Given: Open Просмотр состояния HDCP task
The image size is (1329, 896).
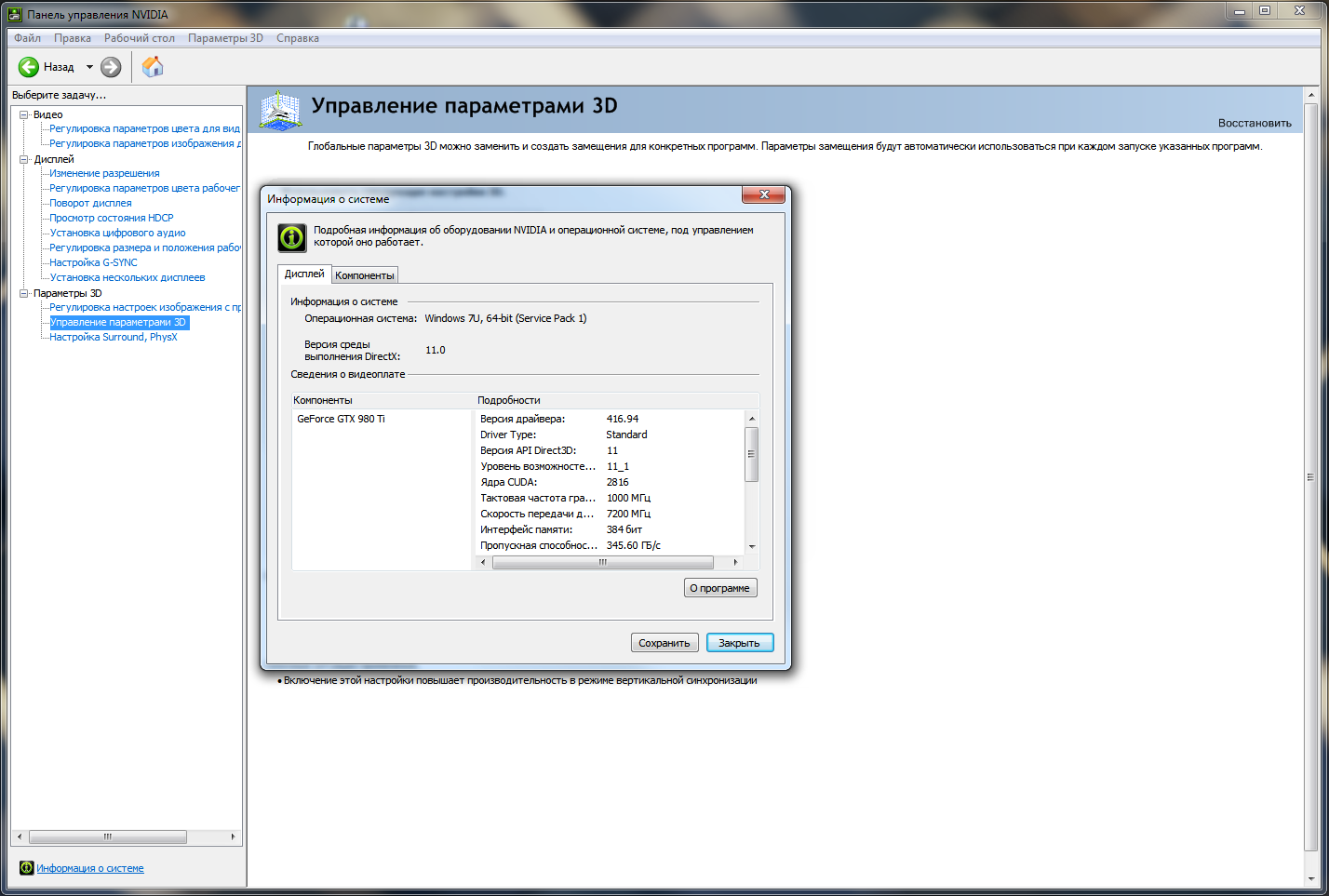Looking at the screenshot, I should [112, 218].
